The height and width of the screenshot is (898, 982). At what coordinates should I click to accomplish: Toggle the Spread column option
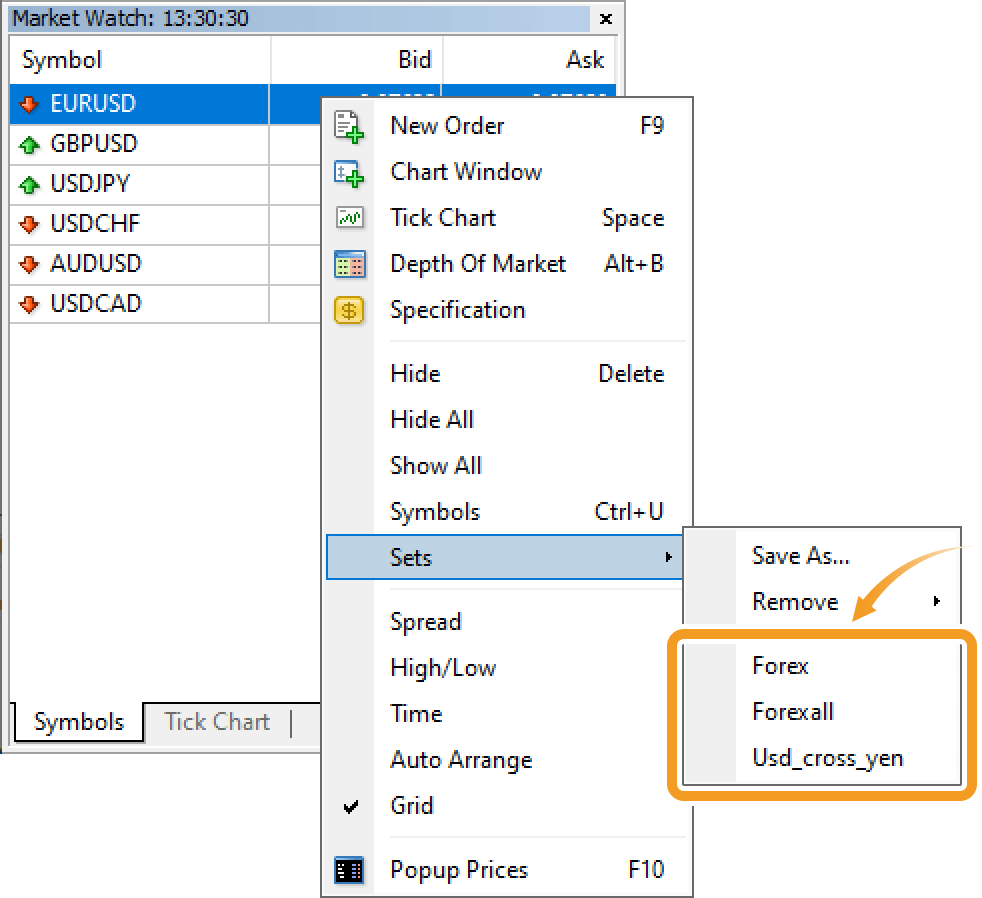click(x=506, y=622)
